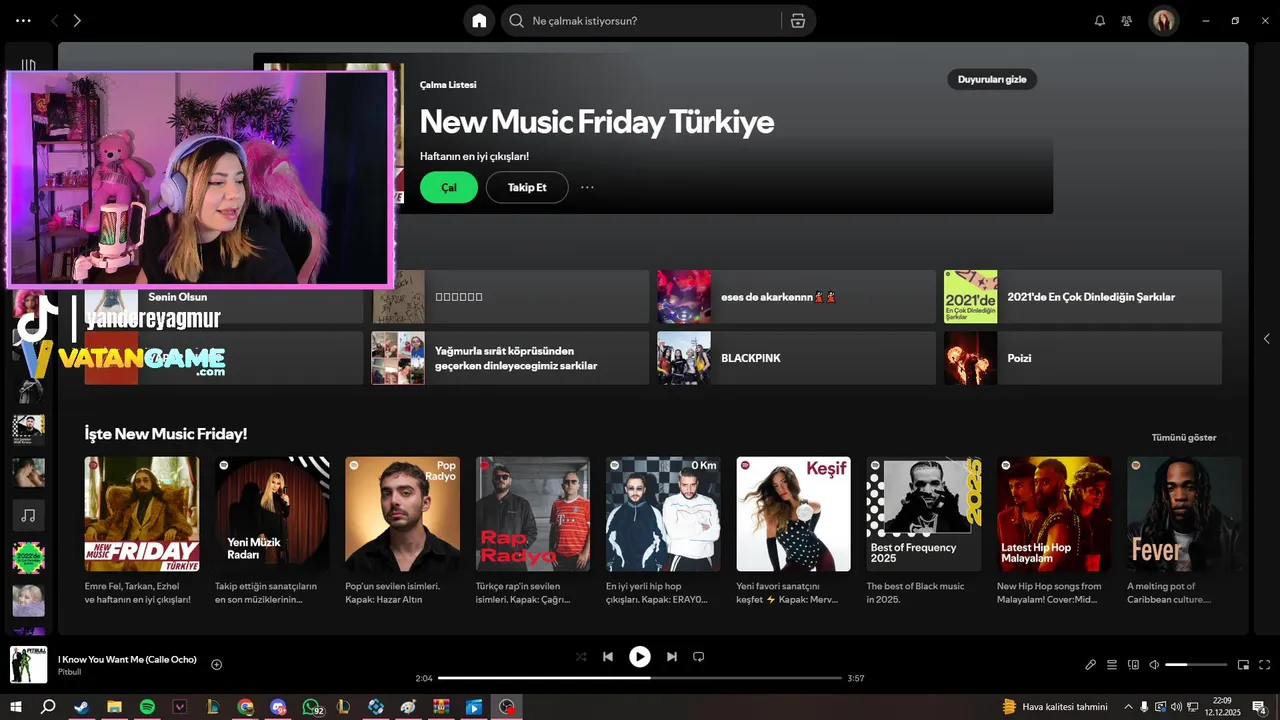This screenshot has width=1280, height=720.
Task: Open File Explorer from the taskbar
Action: [114, 707]
